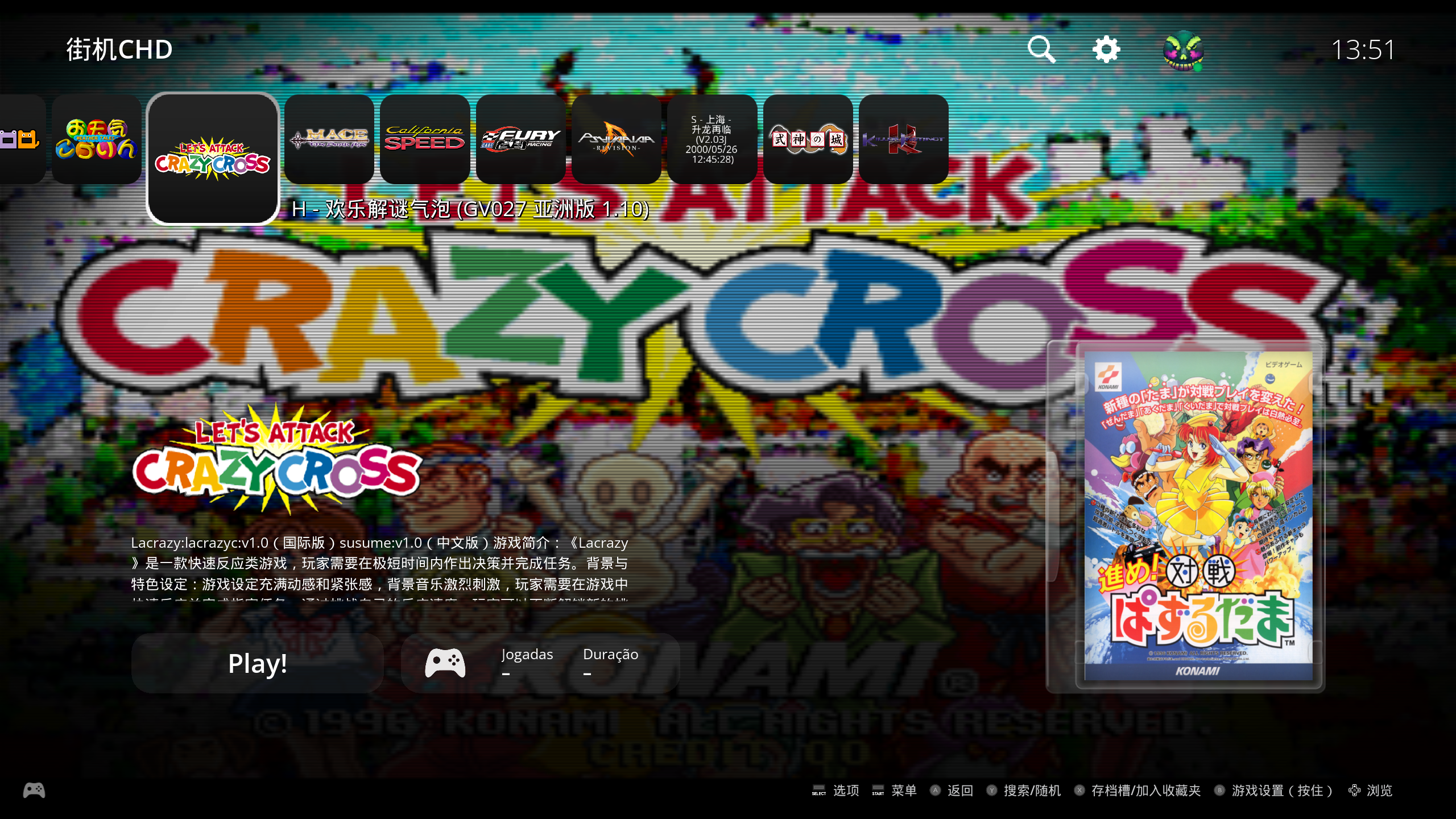Select the MACE The Dark Age tile
The width and height of the screenshot is (1456, 819).
click(x=329, y=139)
